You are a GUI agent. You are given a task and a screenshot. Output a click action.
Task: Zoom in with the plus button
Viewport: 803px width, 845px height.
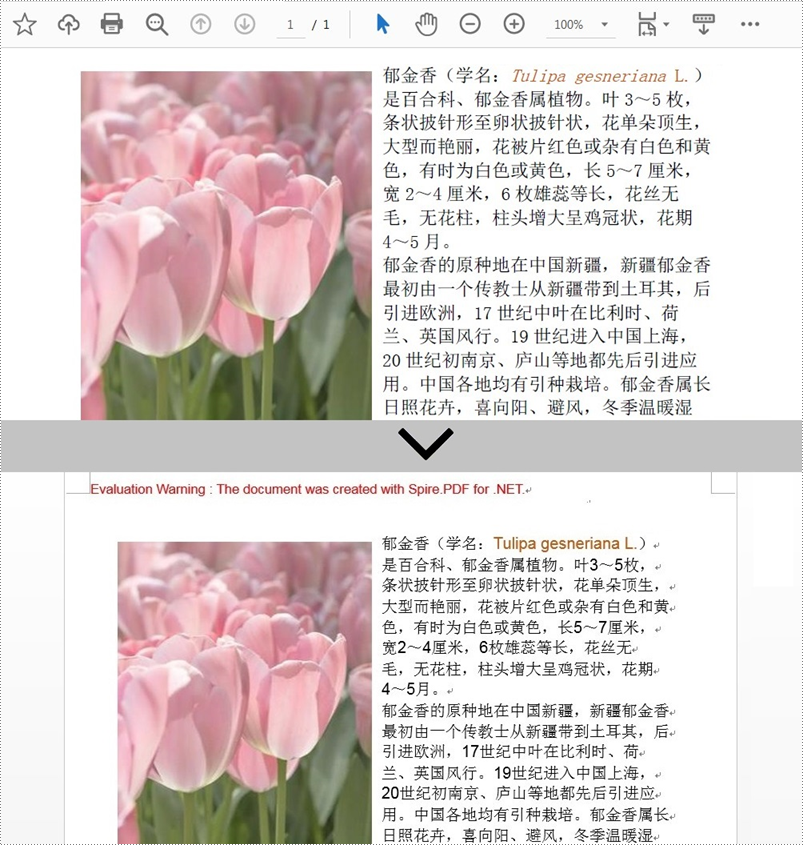tap(514, 24)
